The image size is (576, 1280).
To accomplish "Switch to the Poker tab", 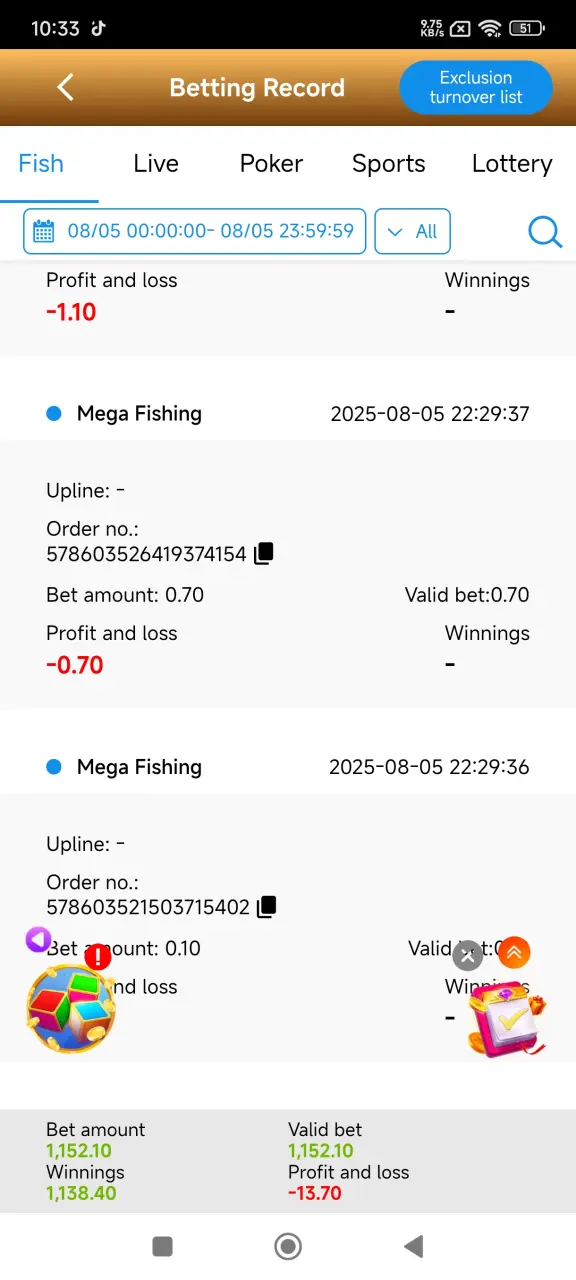I will (271, 164).
